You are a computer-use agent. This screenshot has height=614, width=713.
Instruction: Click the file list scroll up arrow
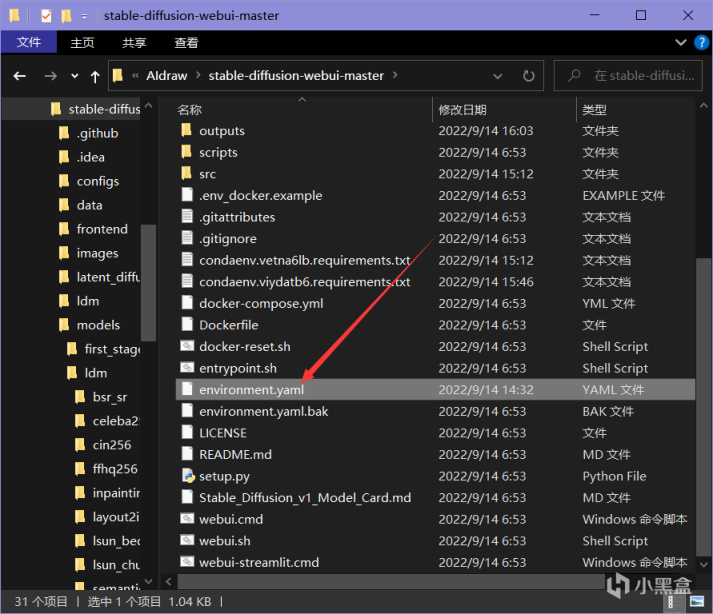(703, 106)
